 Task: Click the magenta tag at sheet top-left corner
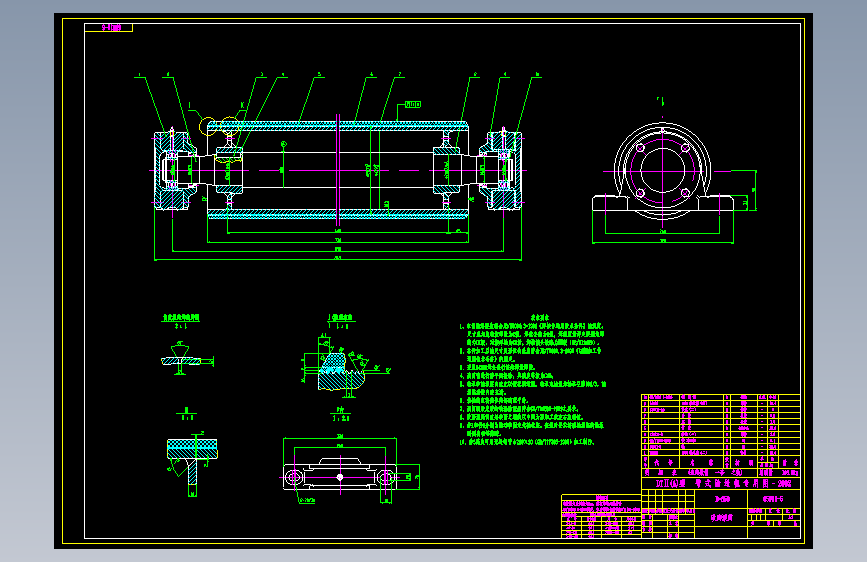click(x=108, y=27)
